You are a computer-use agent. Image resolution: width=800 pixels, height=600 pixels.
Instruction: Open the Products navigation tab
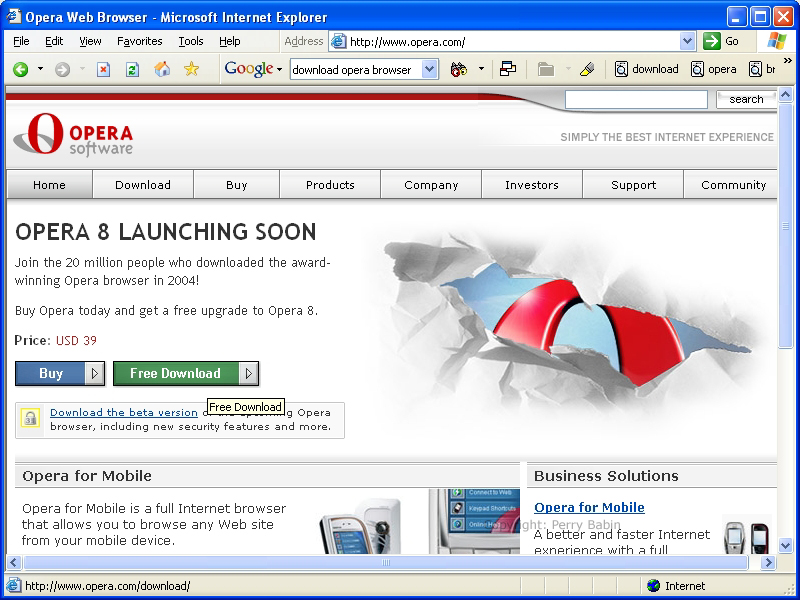pos(330,185)
